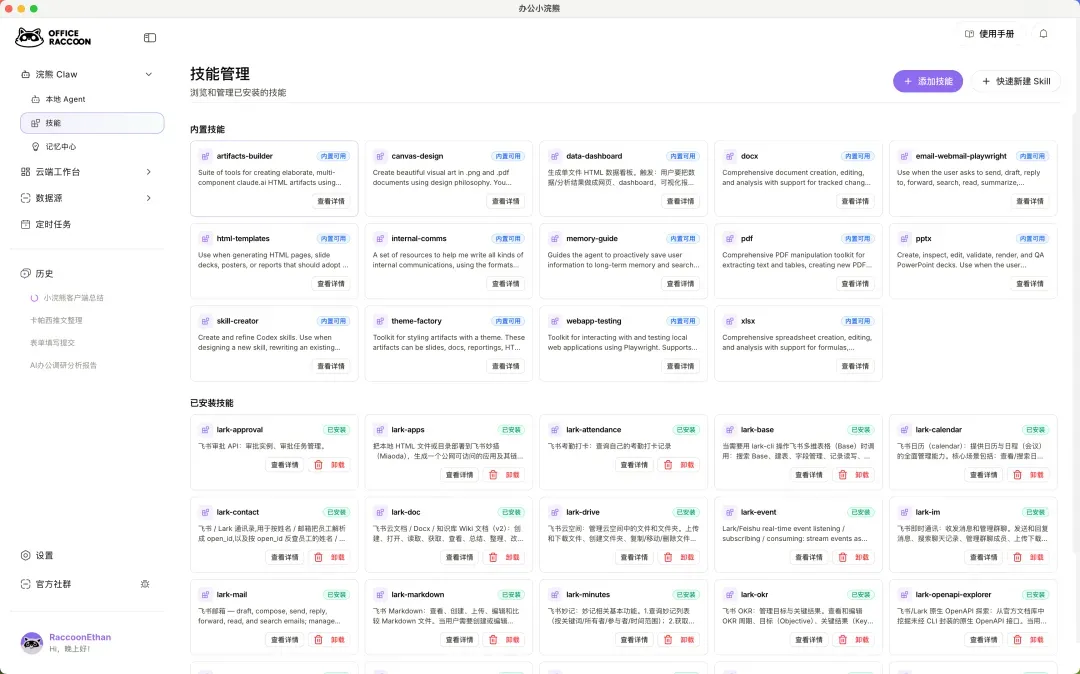Viewport: 1080px width, 674px height.
Task: Click the trash icon for lark-apps
Action: pyautogui.click(x=493, y=475)
